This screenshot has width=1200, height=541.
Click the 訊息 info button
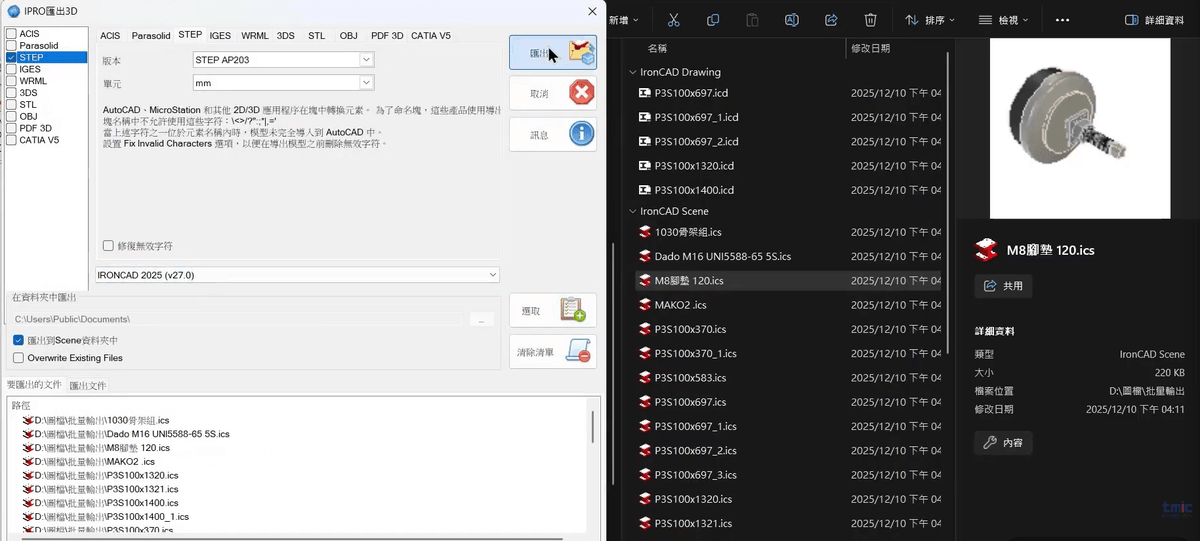click(x=553, y=134)
